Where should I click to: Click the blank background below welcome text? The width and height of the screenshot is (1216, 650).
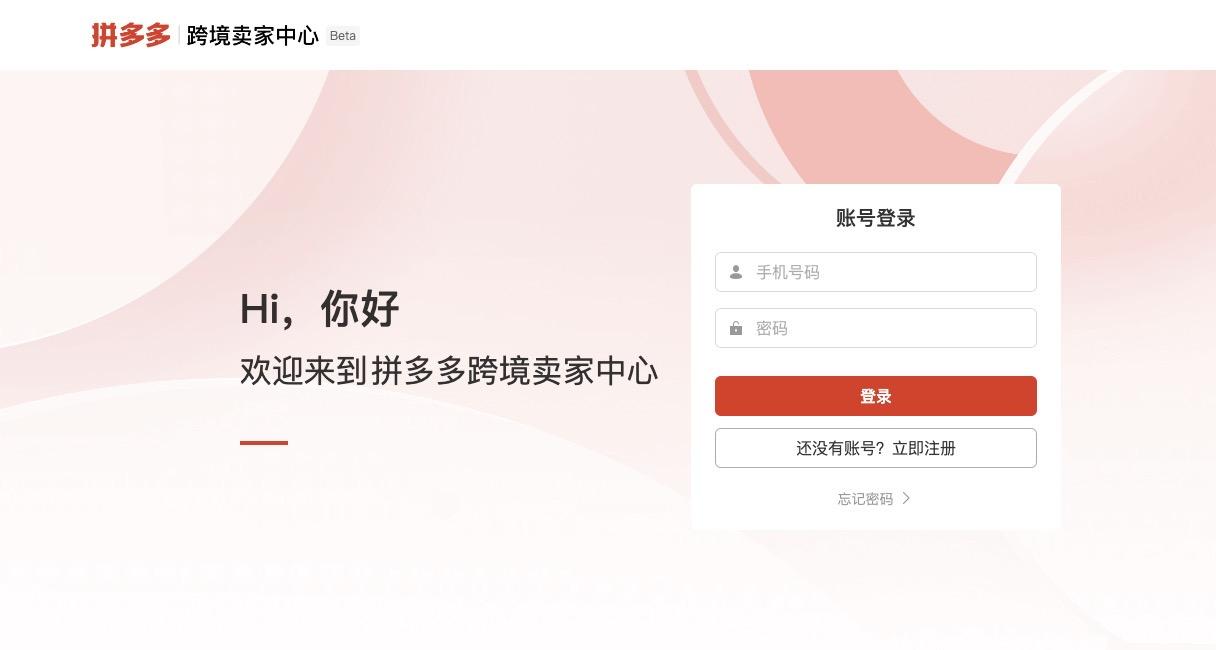point(400,540)
